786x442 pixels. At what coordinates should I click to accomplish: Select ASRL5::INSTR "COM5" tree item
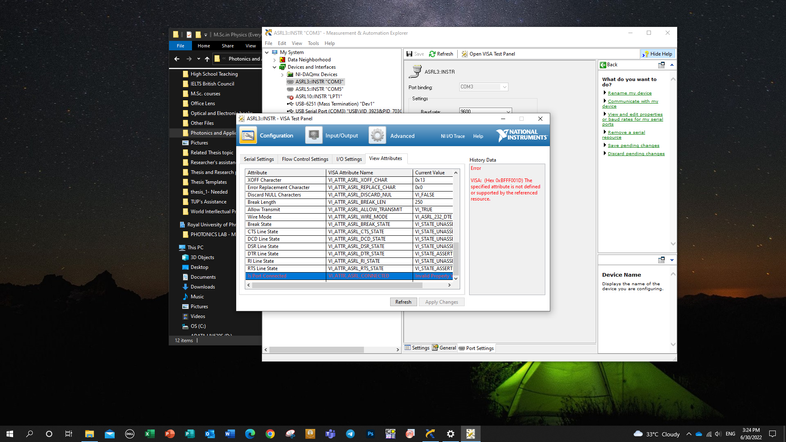319,89
